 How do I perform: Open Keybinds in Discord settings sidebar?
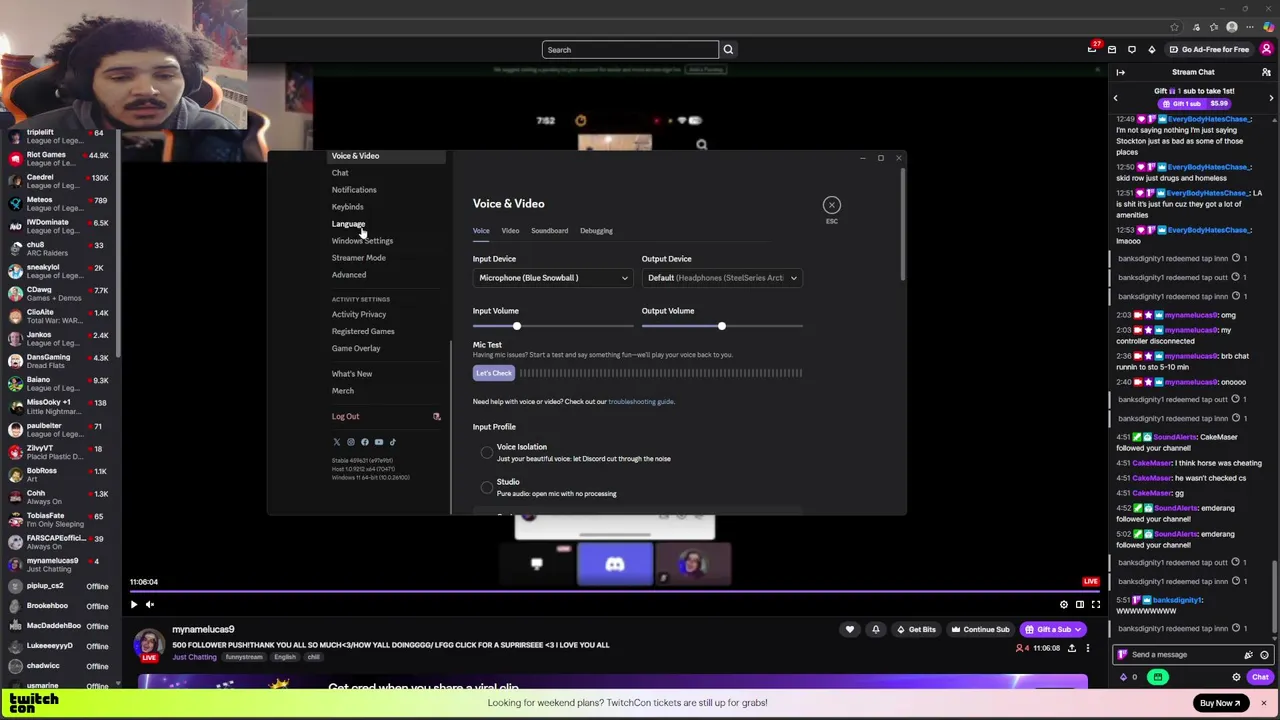pyautogui.click(x=347, y=207)
